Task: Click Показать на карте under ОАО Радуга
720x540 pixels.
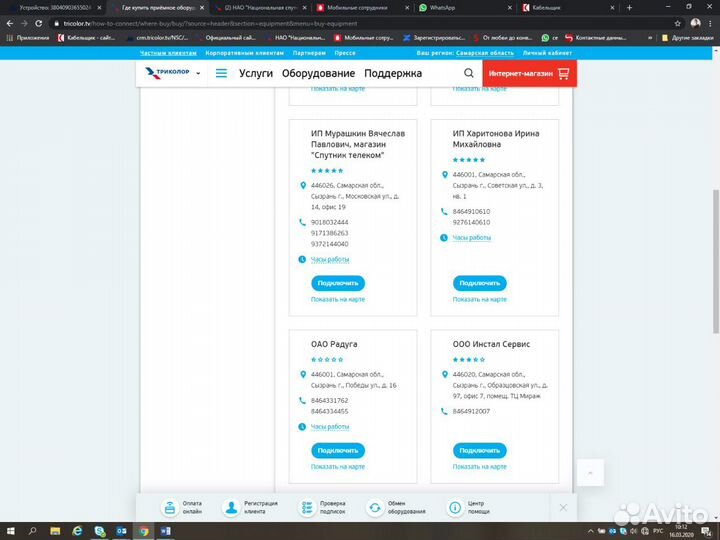Action: click(338, 467)
